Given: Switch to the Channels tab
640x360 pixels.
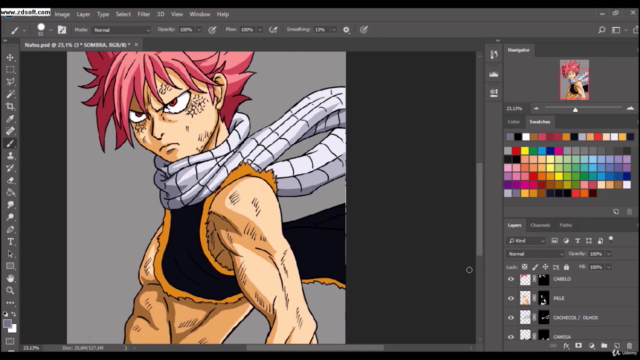Looking at the screenshot, I should (540, 225).
